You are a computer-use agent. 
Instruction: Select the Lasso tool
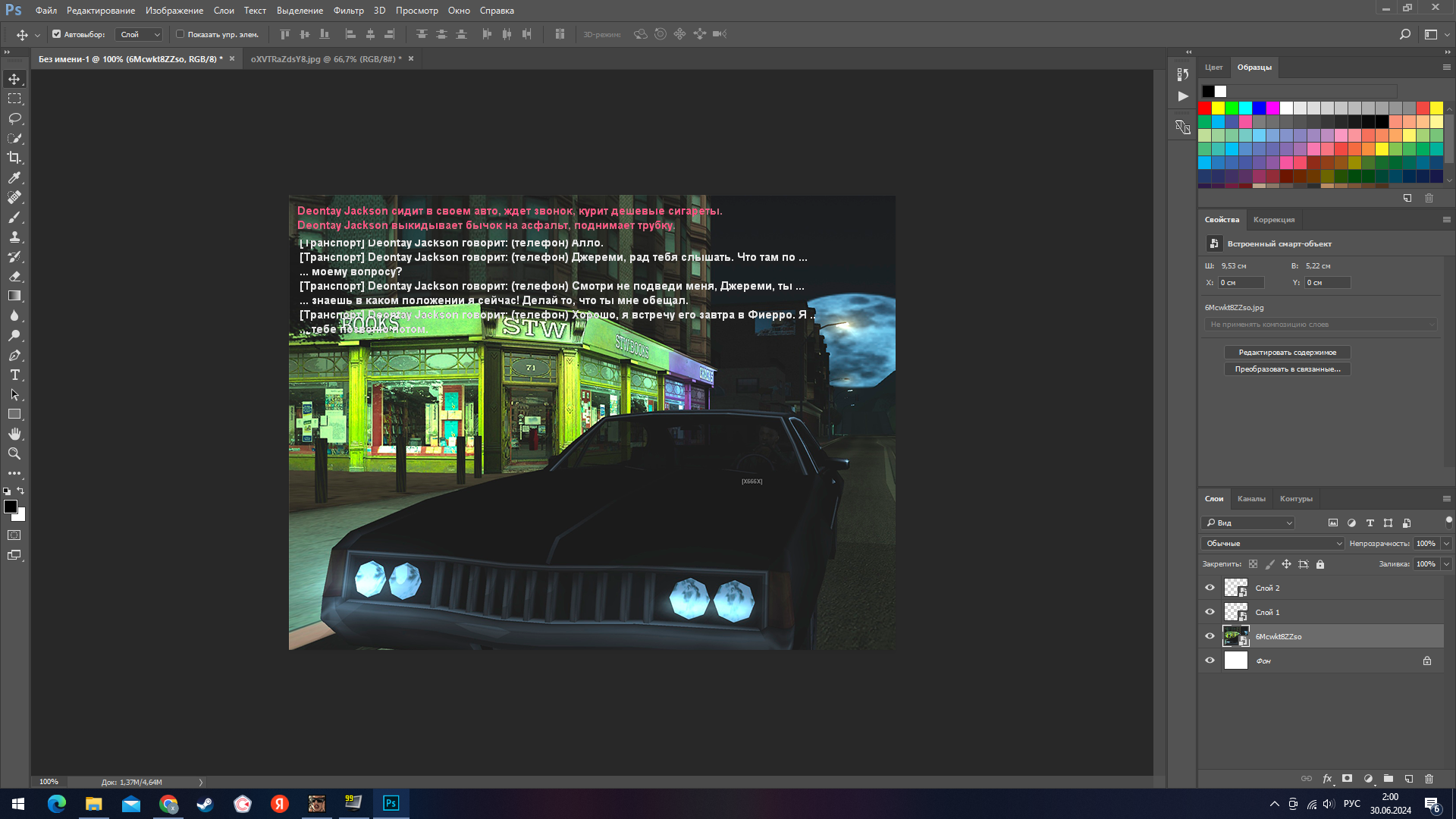[14, 118]
